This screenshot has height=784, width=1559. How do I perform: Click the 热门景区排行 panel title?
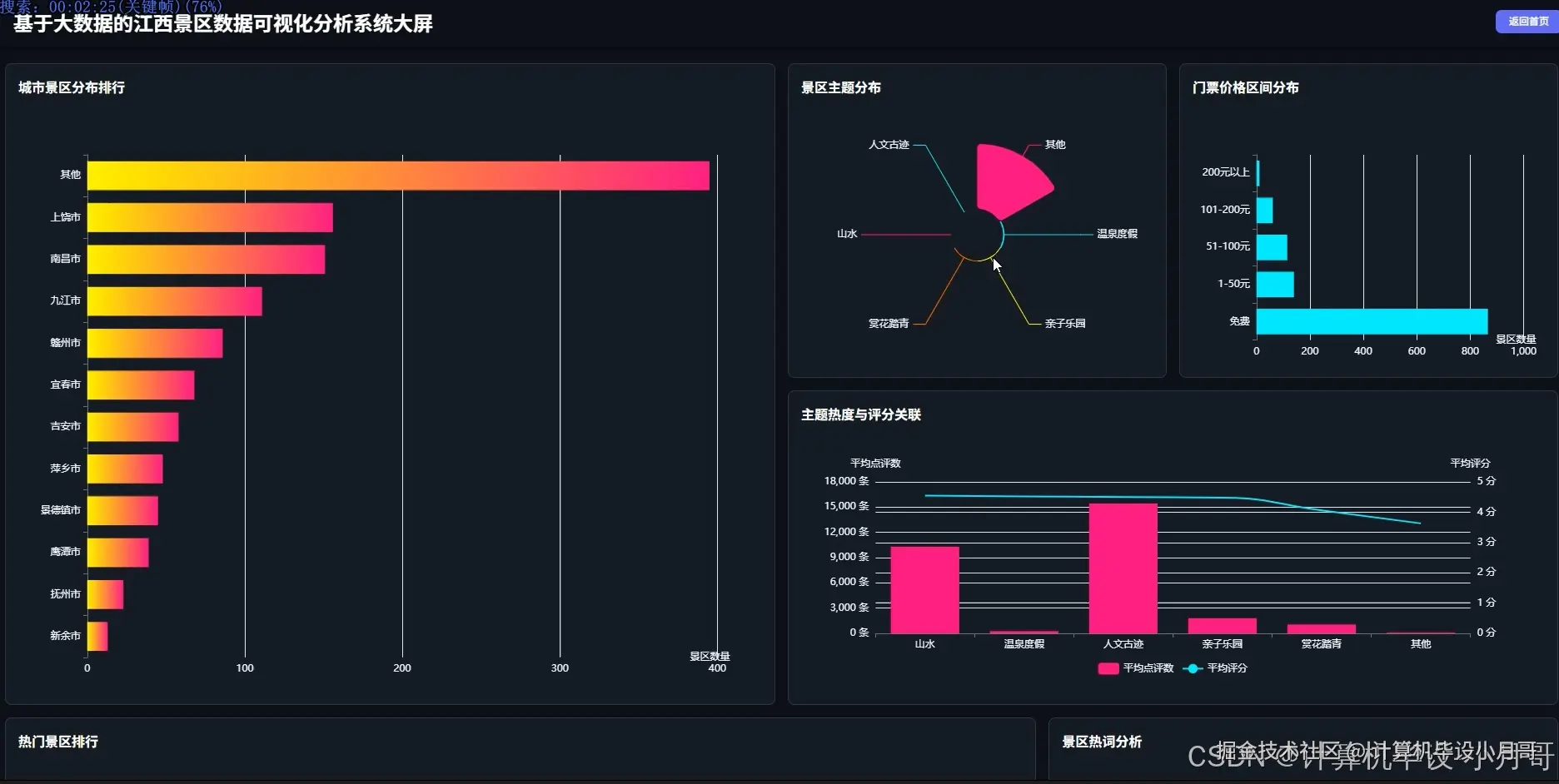coord(58,742)
